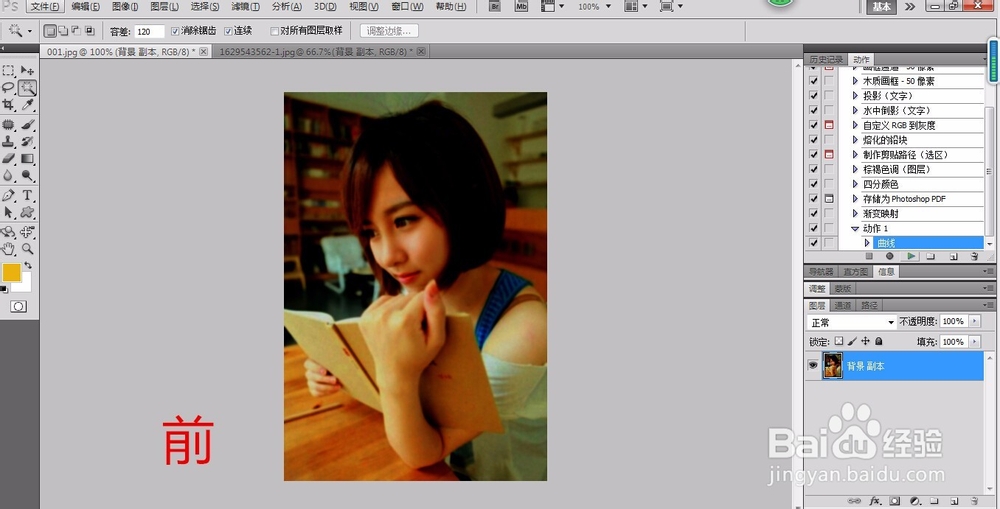This screenshot has height=509, width=1000.
Task: Select the 3D Camera Orbit tool
Action: pos(27,232)
